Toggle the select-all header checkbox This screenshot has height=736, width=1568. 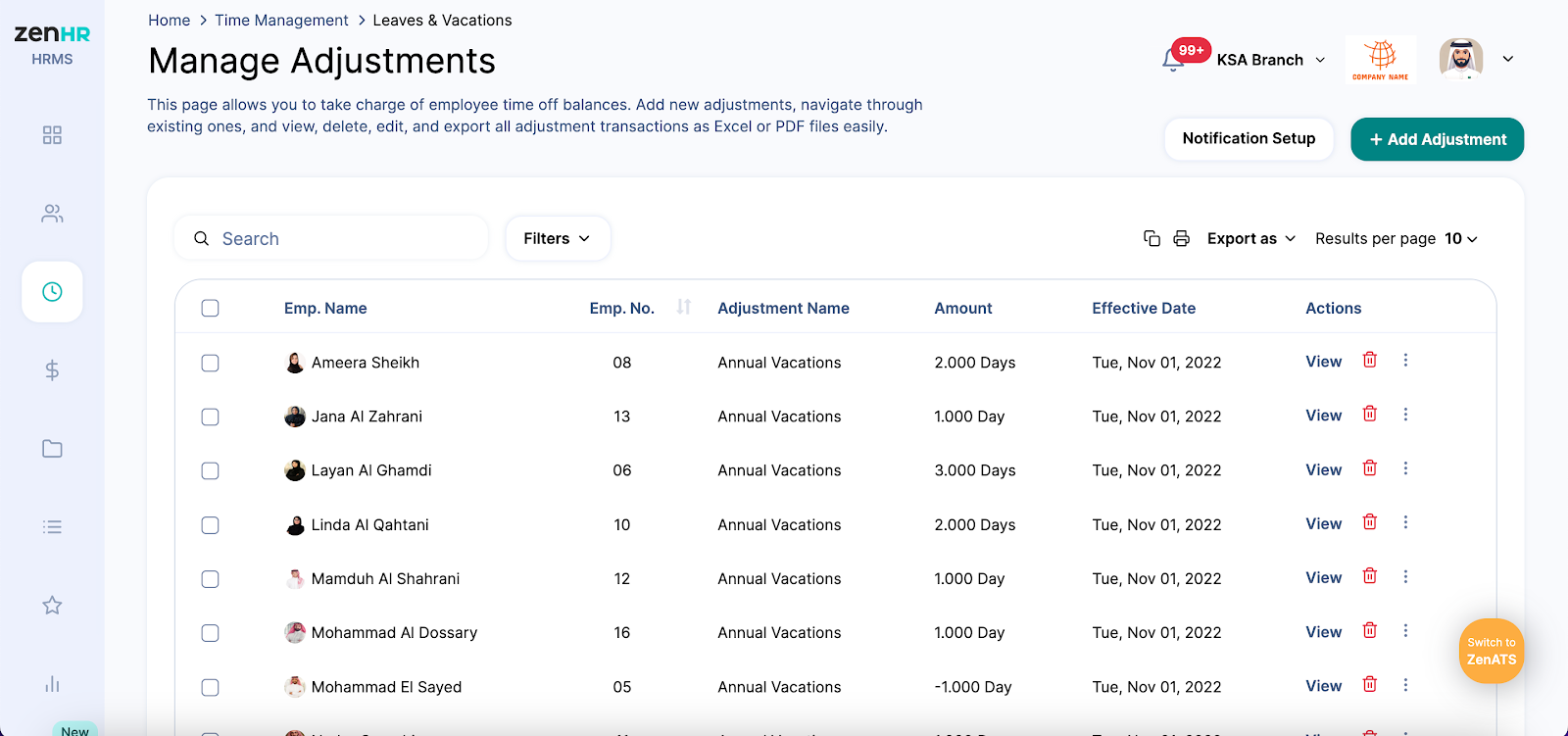pos(210,308)
